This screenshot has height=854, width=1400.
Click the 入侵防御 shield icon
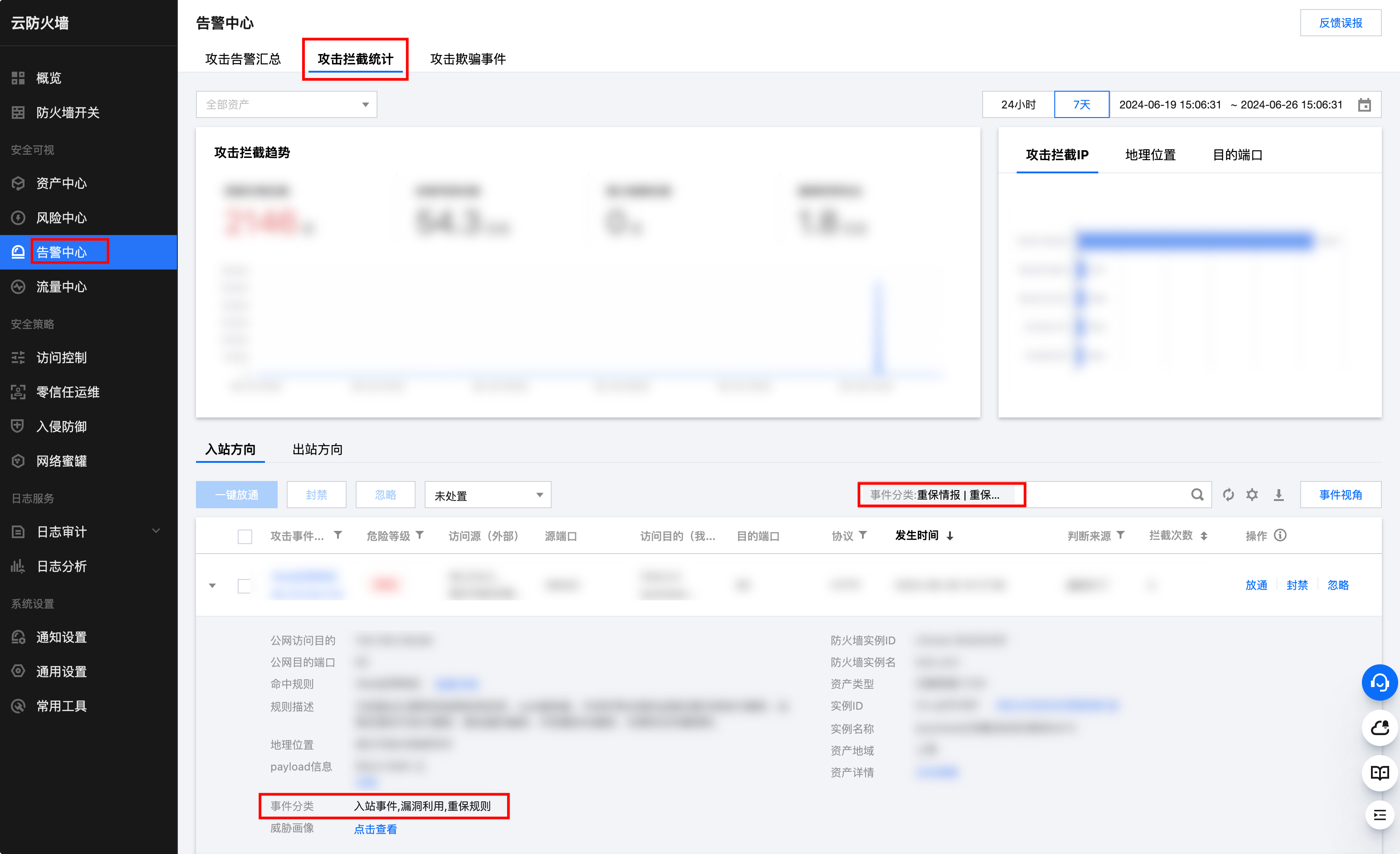pyautogui.click(x=18, y=426)
